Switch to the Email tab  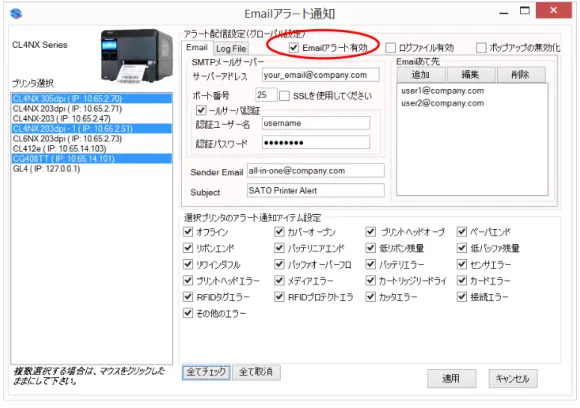(x=197, y=47)
